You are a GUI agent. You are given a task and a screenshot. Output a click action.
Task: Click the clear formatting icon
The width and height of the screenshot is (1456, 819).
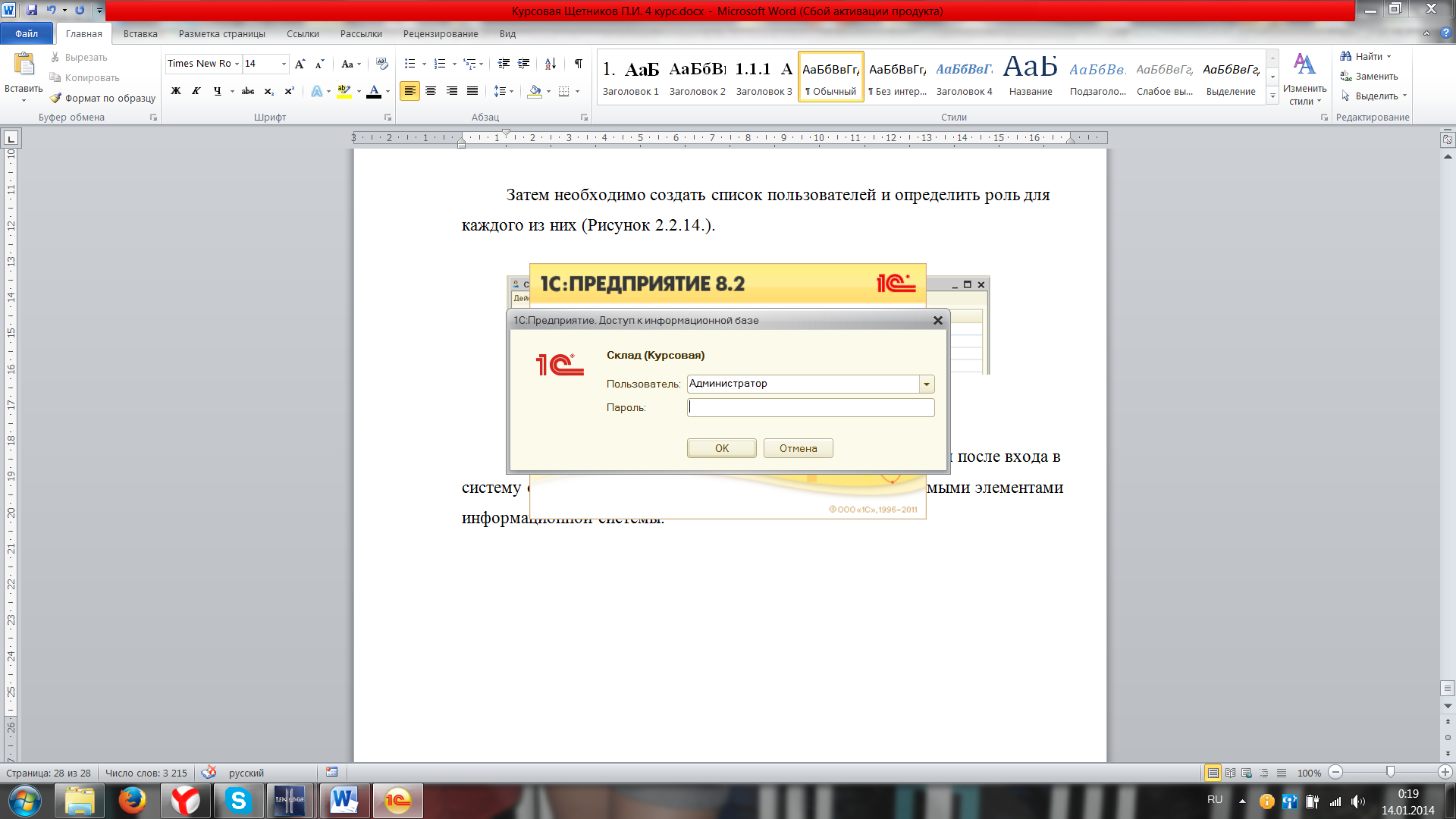tap(381, 64)
